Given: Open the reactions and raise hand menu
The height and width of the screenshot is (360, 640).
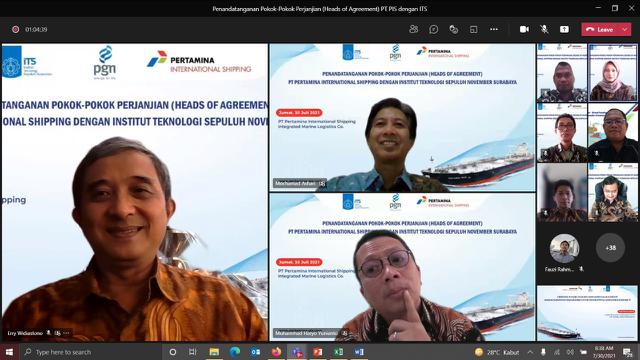Looking at the screenshot, I should tap(453, 29).
